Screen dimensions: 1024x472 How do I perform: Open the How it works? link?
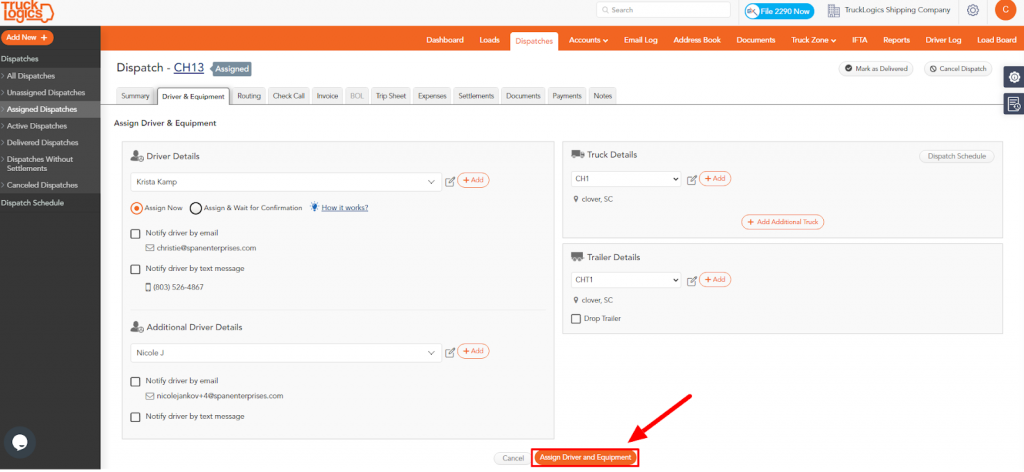coord(345,208)
